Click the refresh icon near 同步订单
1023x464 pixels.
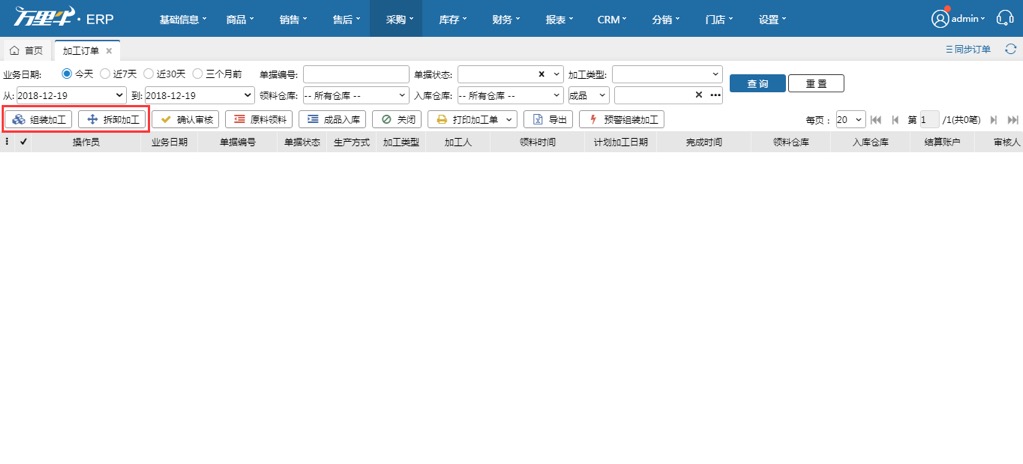coord(1011,49)
